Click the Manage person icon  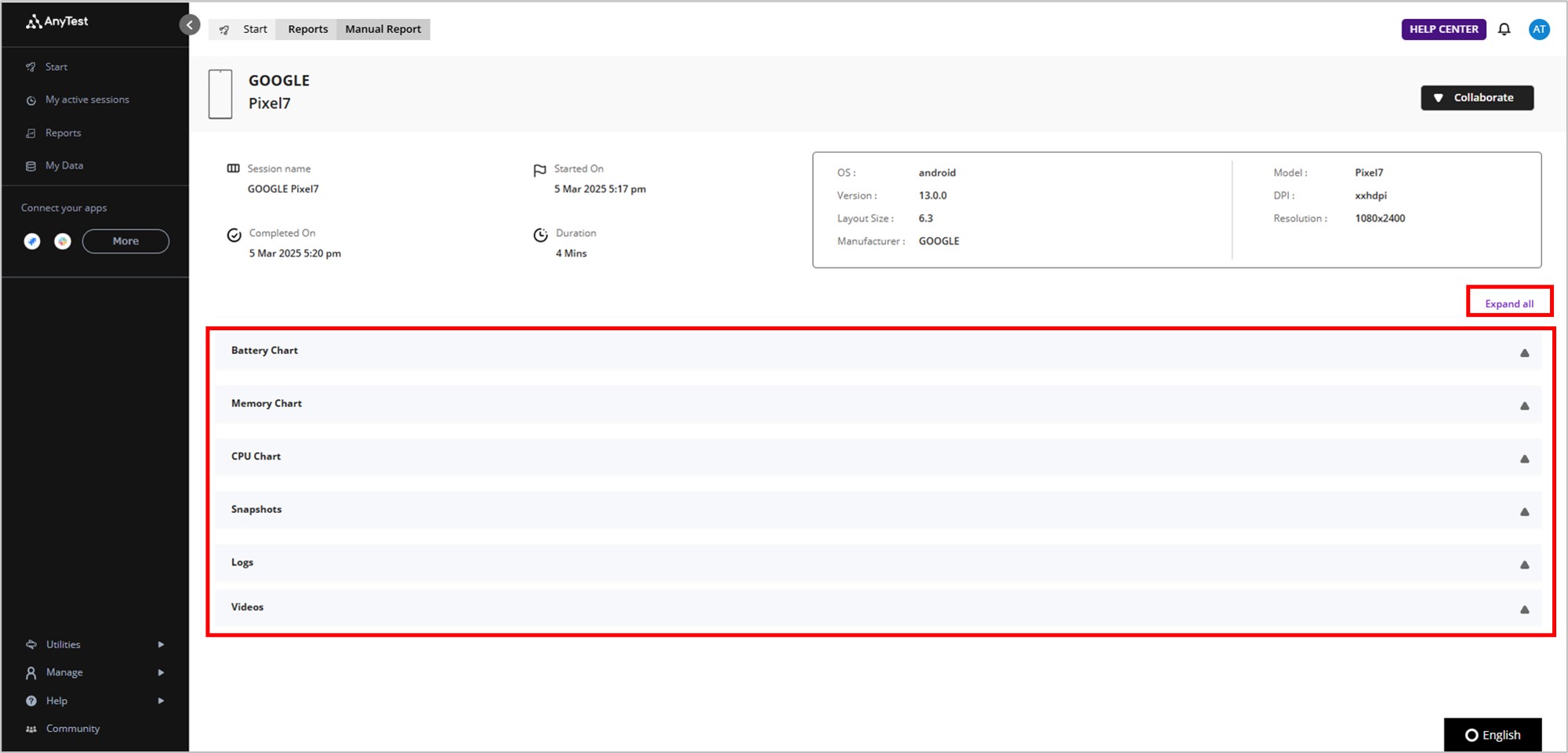click(31, 673)
